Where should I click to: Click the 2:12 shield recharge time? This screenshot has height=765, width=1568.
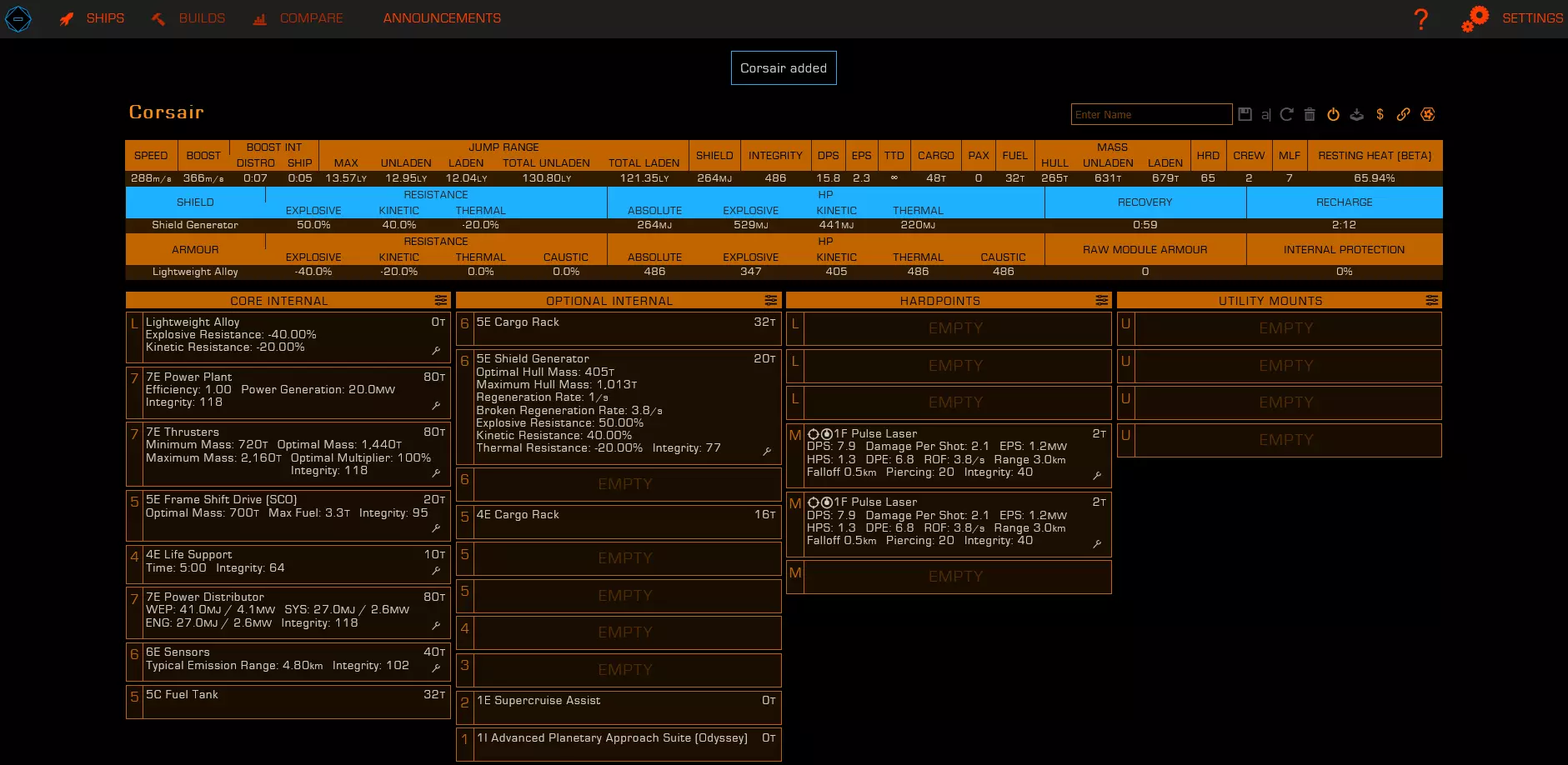(x=1344, y=225)
